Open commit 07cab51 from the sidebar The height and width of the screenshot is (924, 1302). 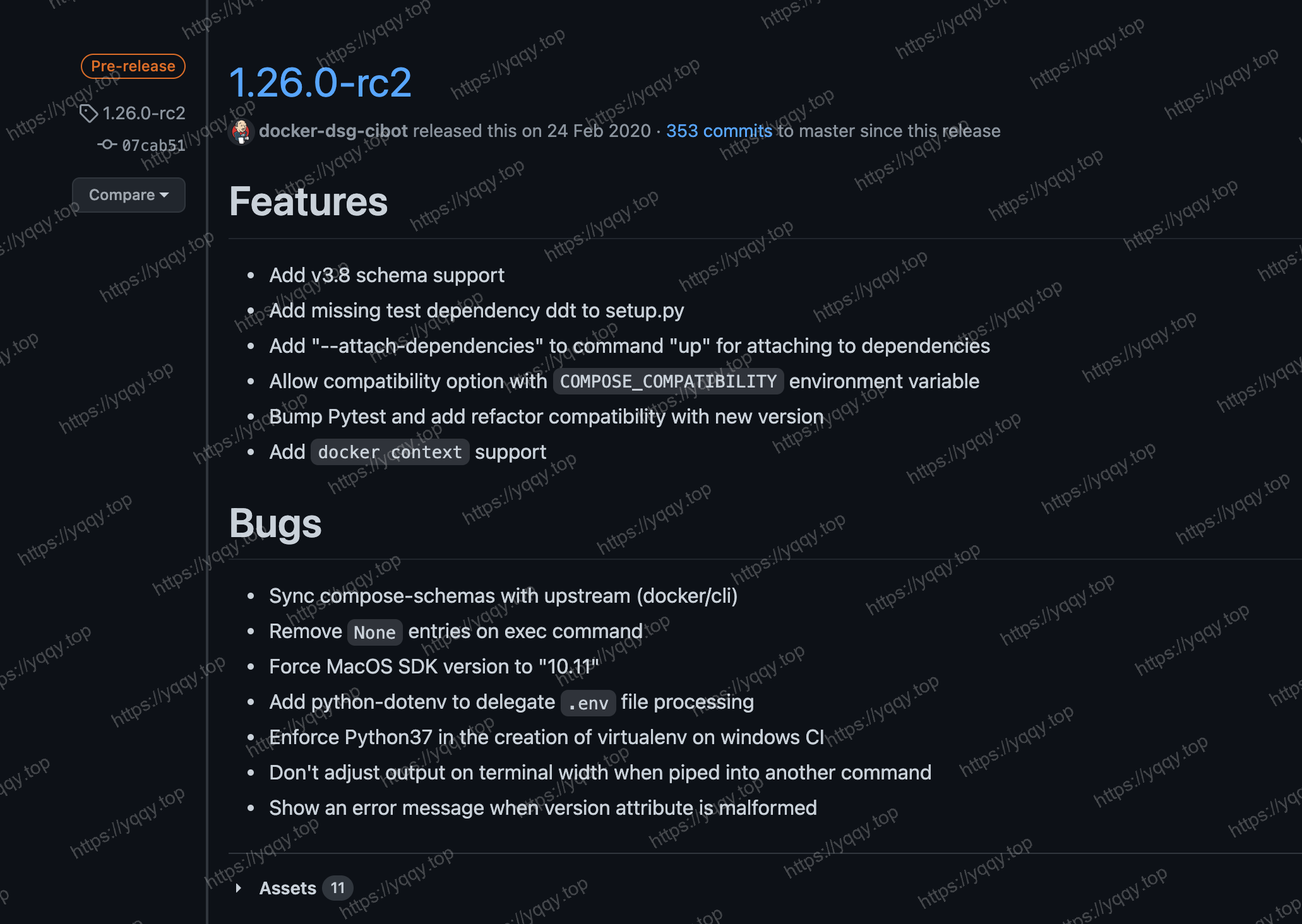point(153,145)
